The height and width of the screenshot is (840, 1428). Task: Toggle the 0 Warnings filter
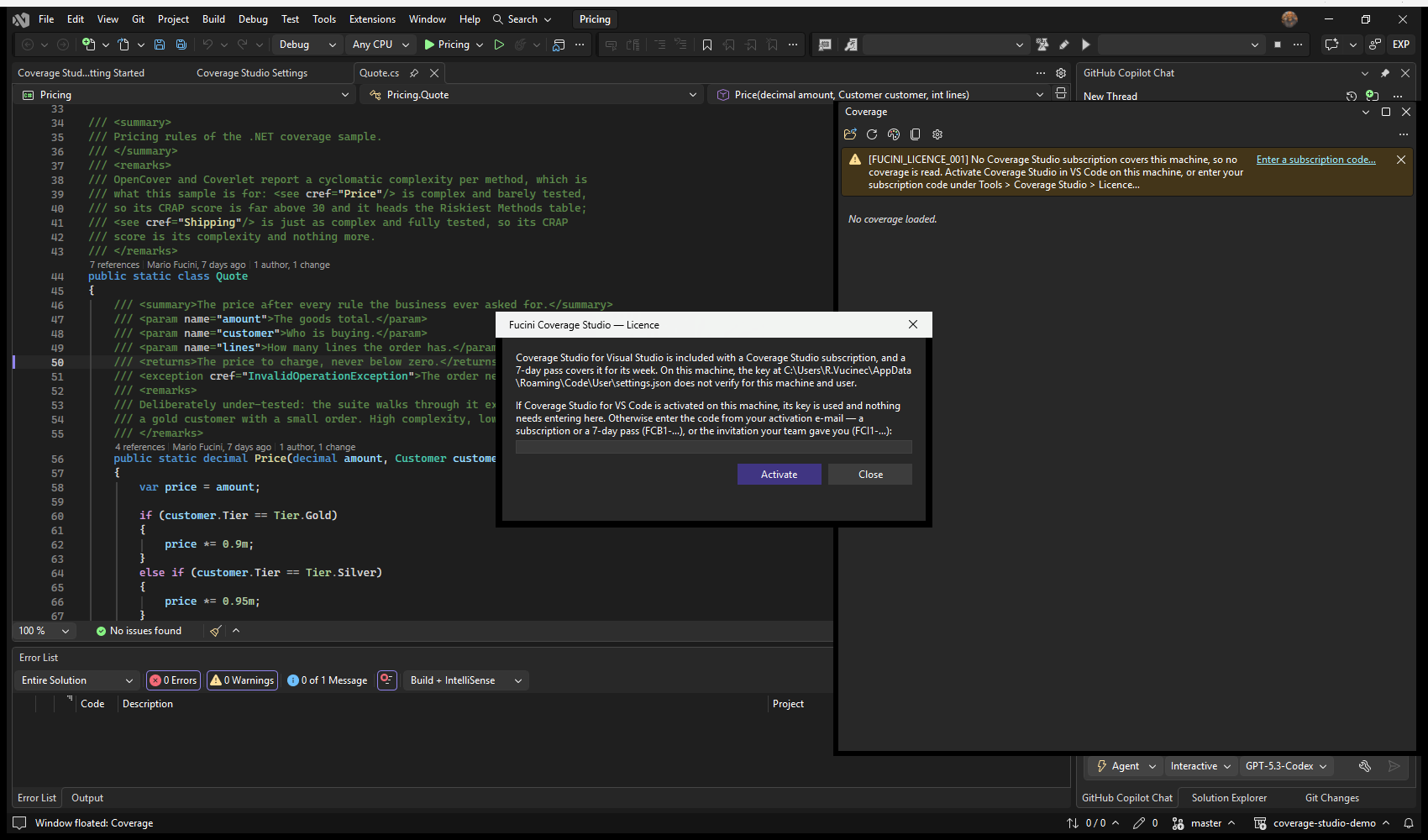coord(242,680)
